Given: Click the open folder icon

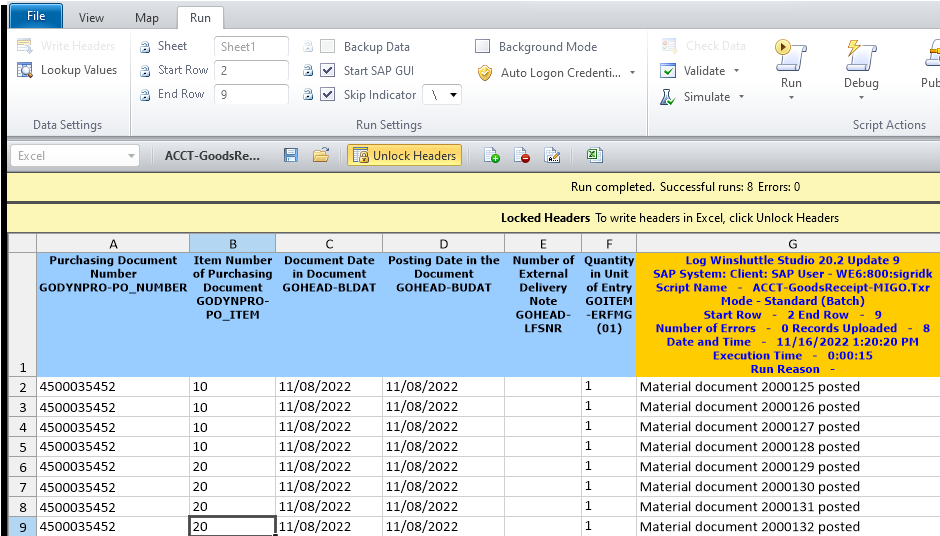Looking at the screenshot, I should point(321,155).
